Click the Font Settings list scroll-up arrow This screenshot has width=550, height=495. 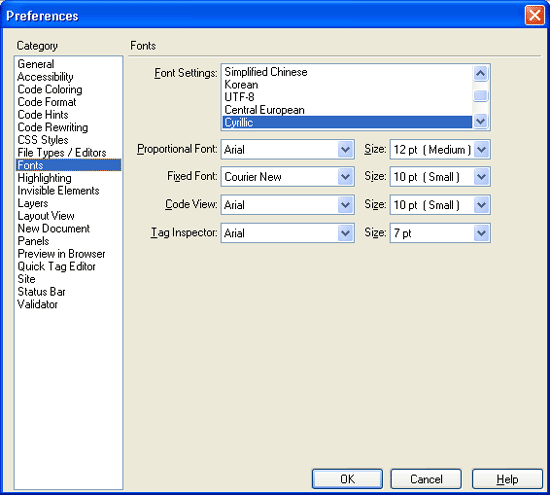480,73
